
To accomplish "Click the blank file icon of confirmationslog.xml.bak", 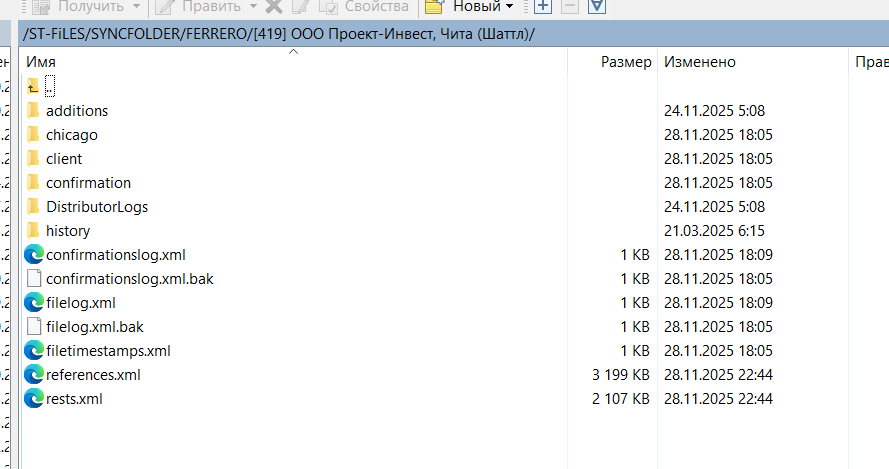I will point(34,278).
